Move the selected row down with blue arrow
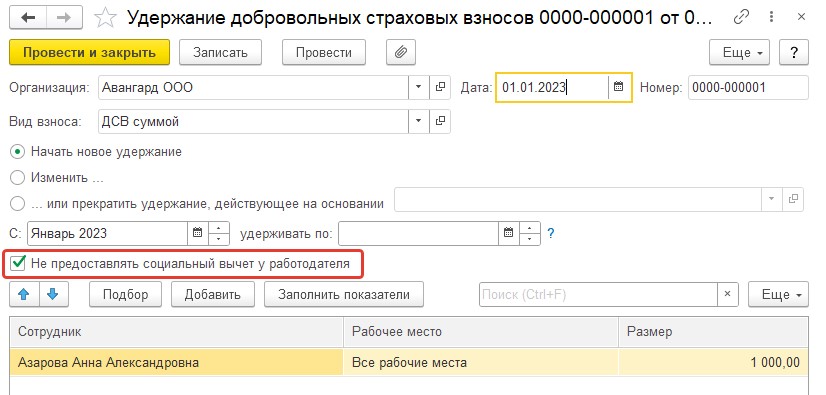This screenshot has height=395, width=826. (52, 294)
